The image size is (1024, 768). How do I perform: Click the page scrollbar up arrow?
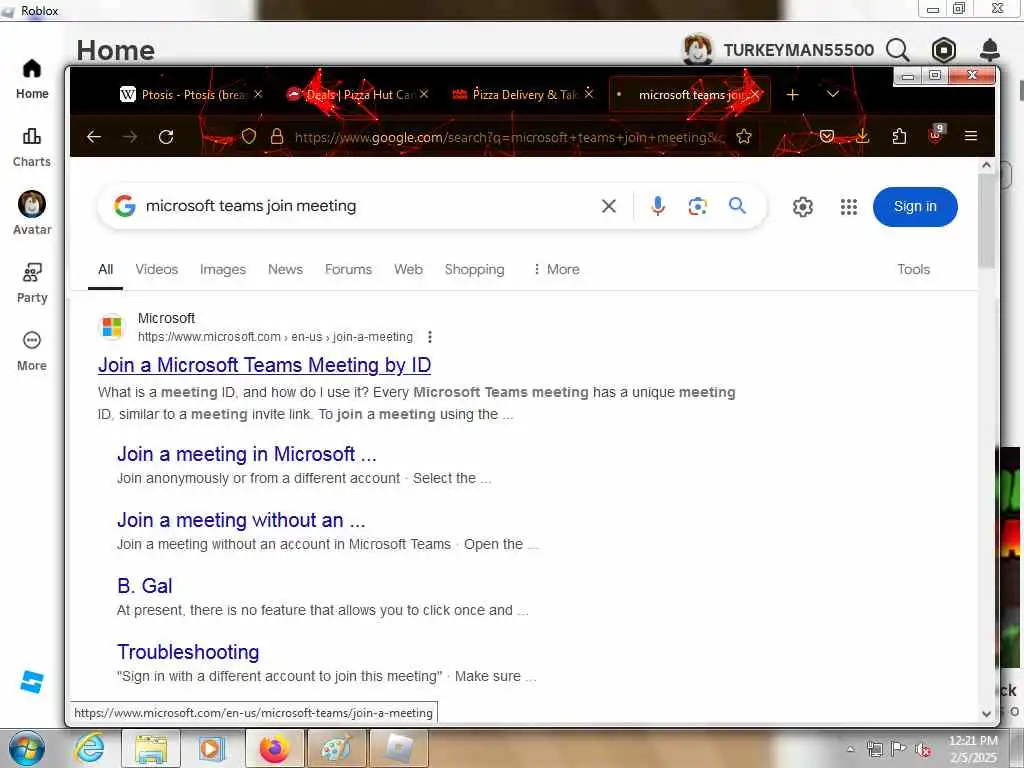986,166
